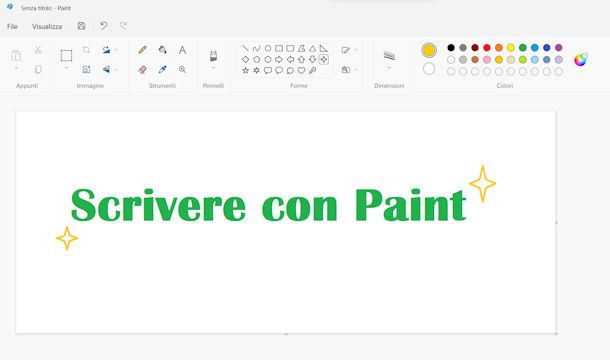Pick the Five-point star shape

(245, 70)
